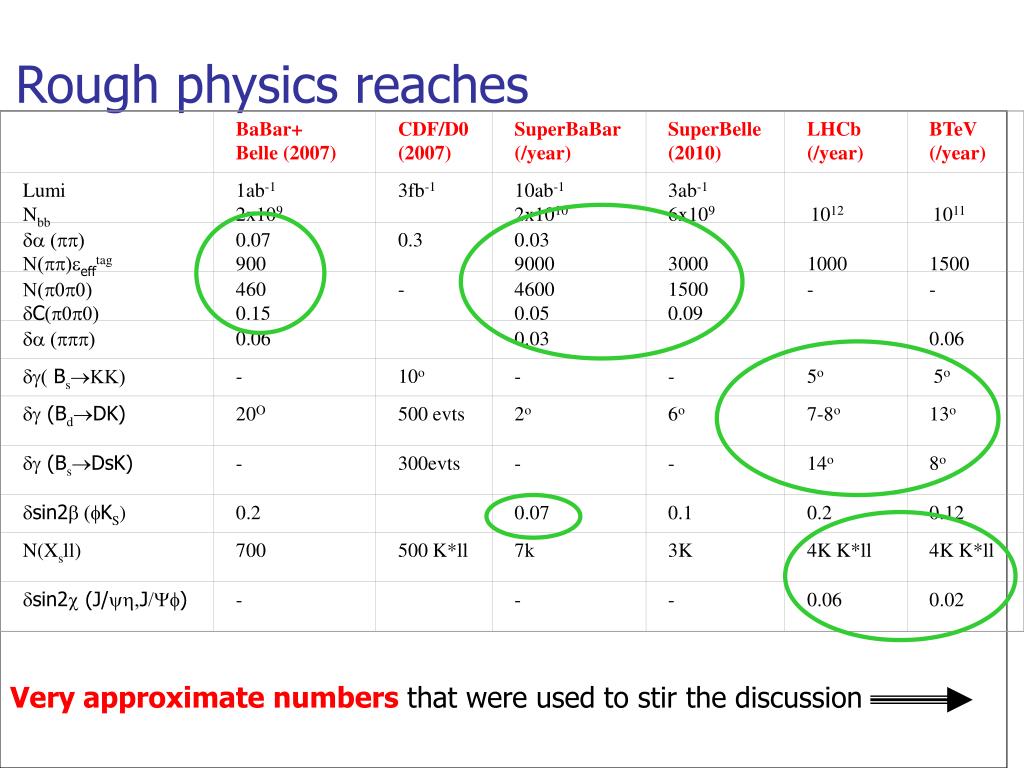Image resolution: width=1024 pixels, height=768 pixels.
Task: Click the 'δα (πππ)' row label
Action: pyautogui.click(x=59, y=340)
